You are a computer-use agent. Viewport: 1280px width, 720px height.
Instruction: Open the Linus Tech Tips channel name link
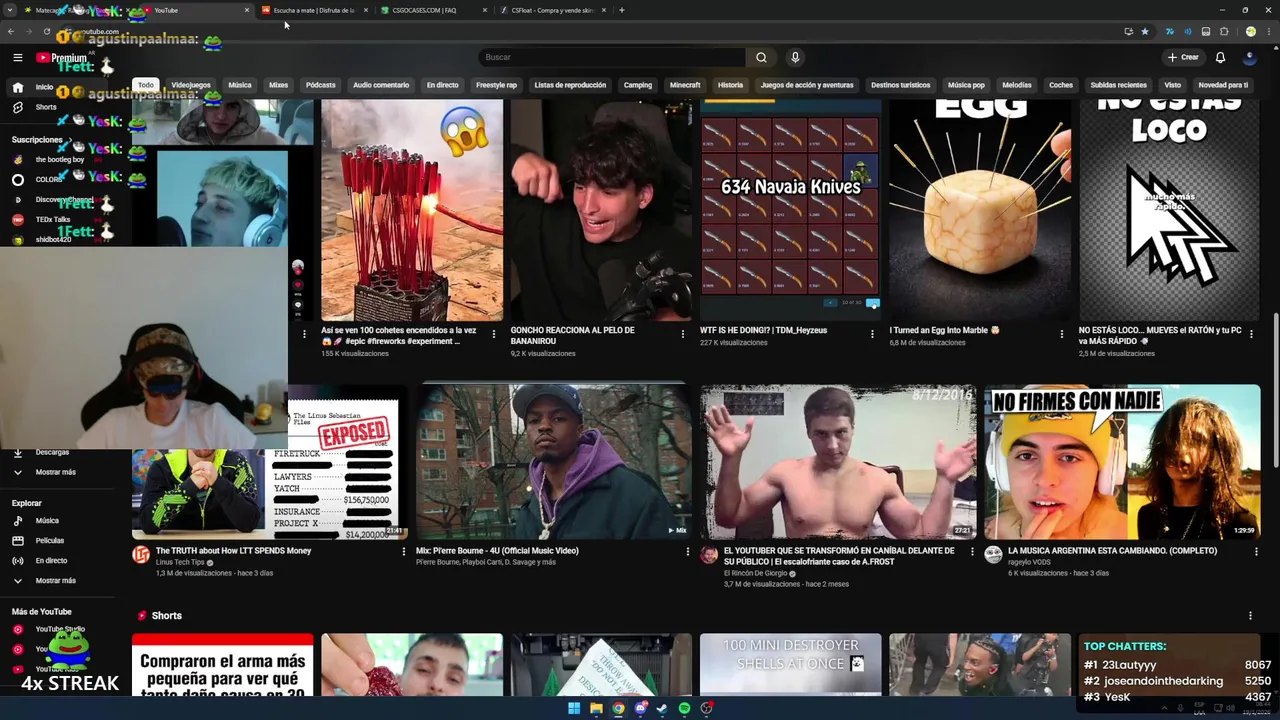tap(179, 562)
